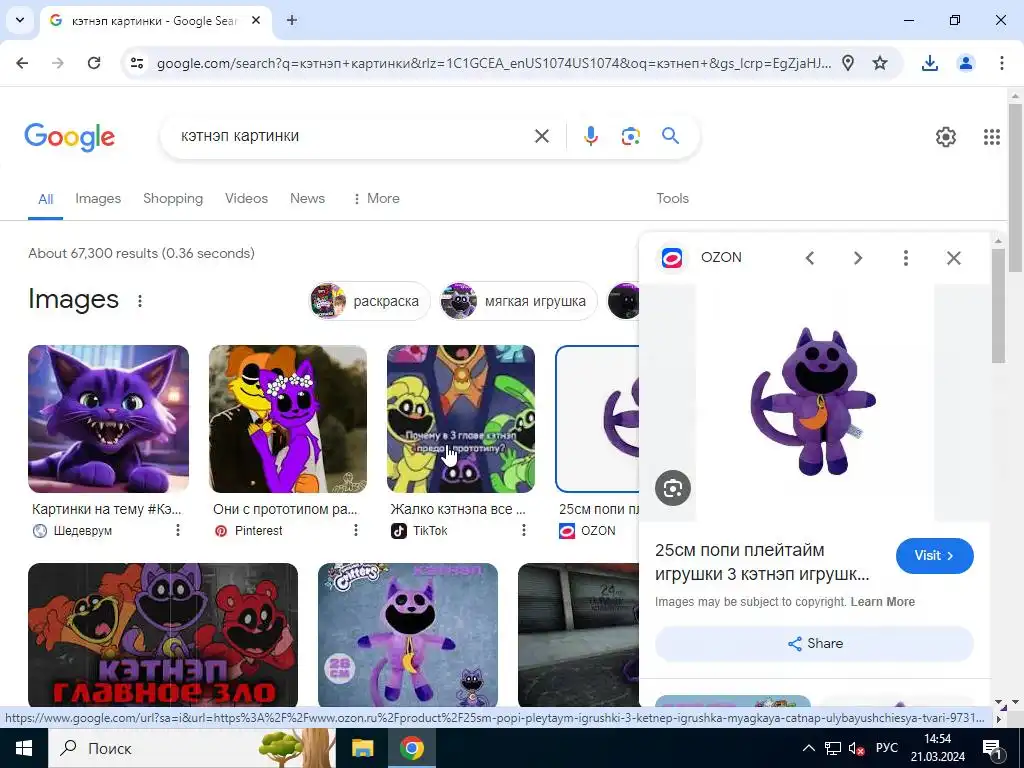Open File Explorer from the taskbar

coord(362,748)
